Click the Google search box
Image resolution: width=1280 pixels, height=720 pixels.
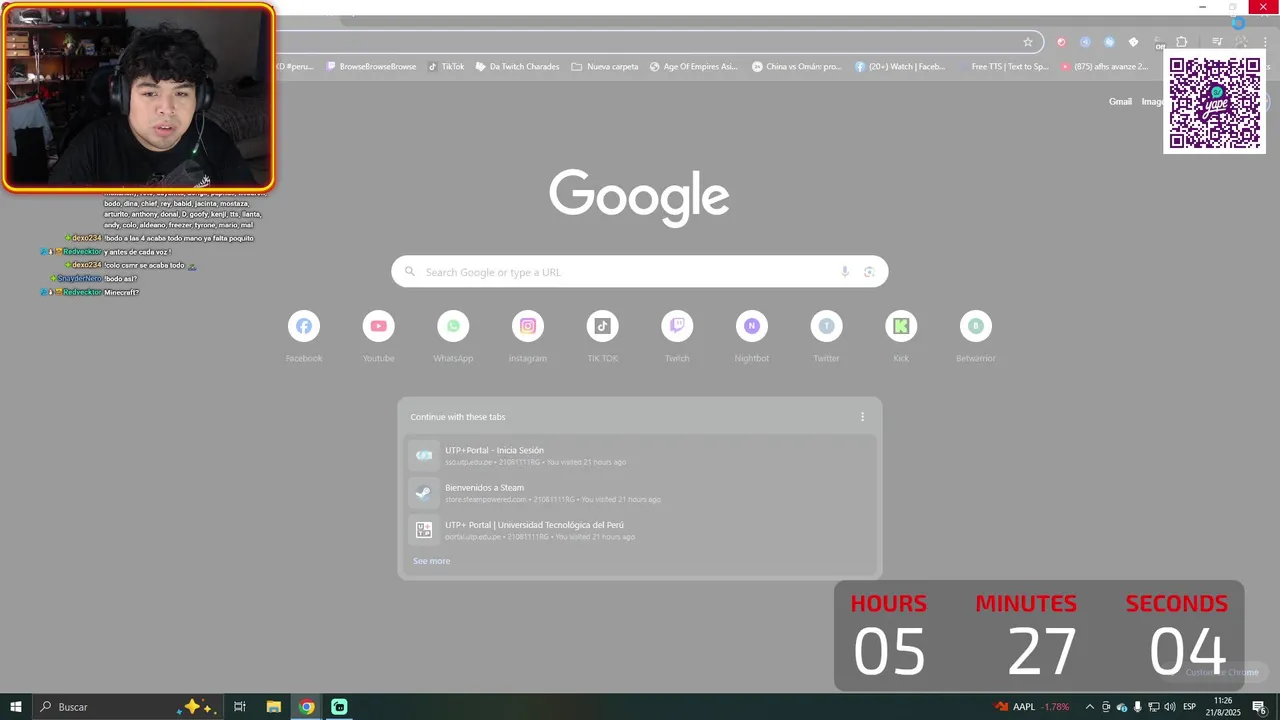coord(640,272)
